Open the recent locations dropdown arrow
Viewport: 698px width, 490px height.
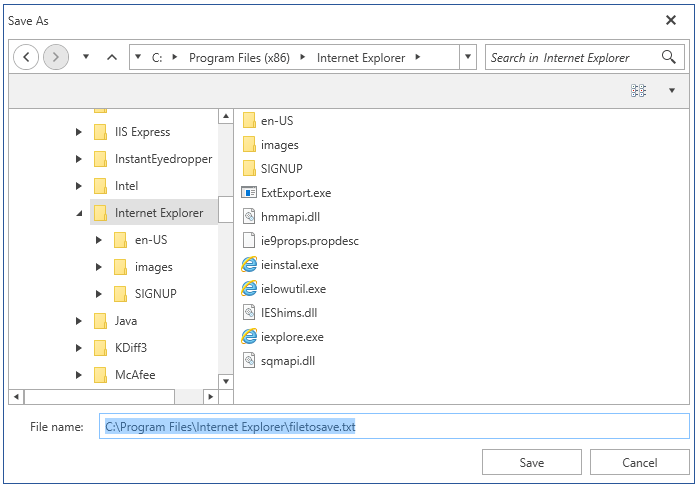[x=86, y=57]
